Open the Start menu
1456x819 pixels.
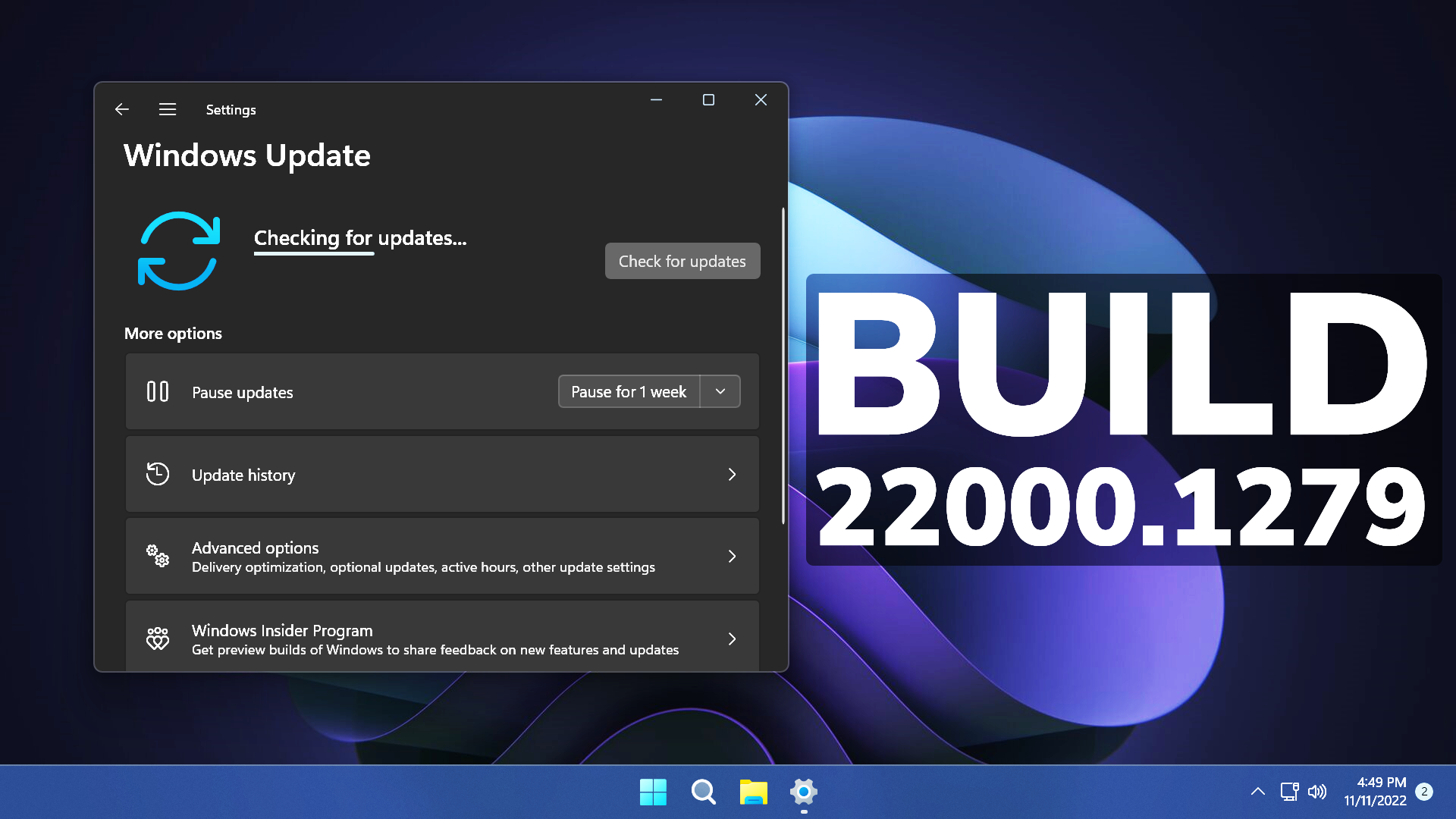[x=652, y=792]
